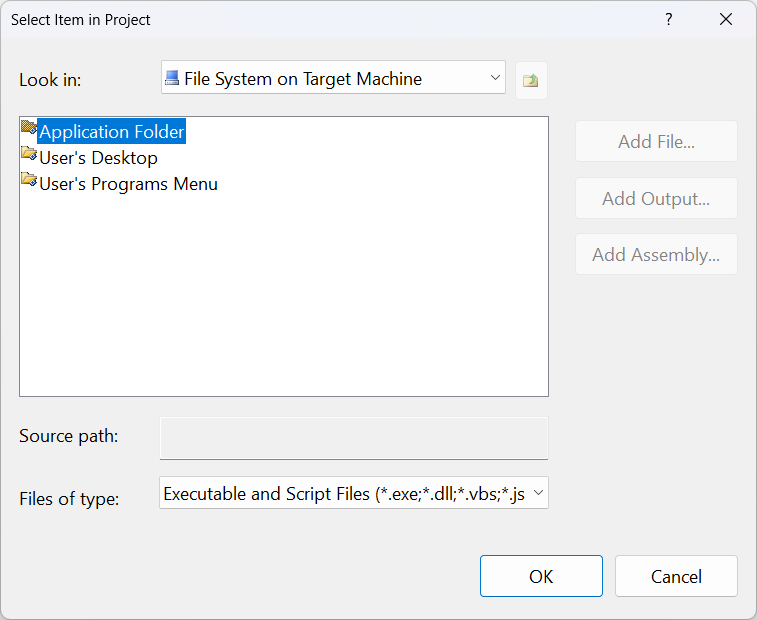The width and height of the screenshot is (757, 620).
Task: Open the Files of type dropdown arrow
Action: pyautogui.click(x=538, y=493)
